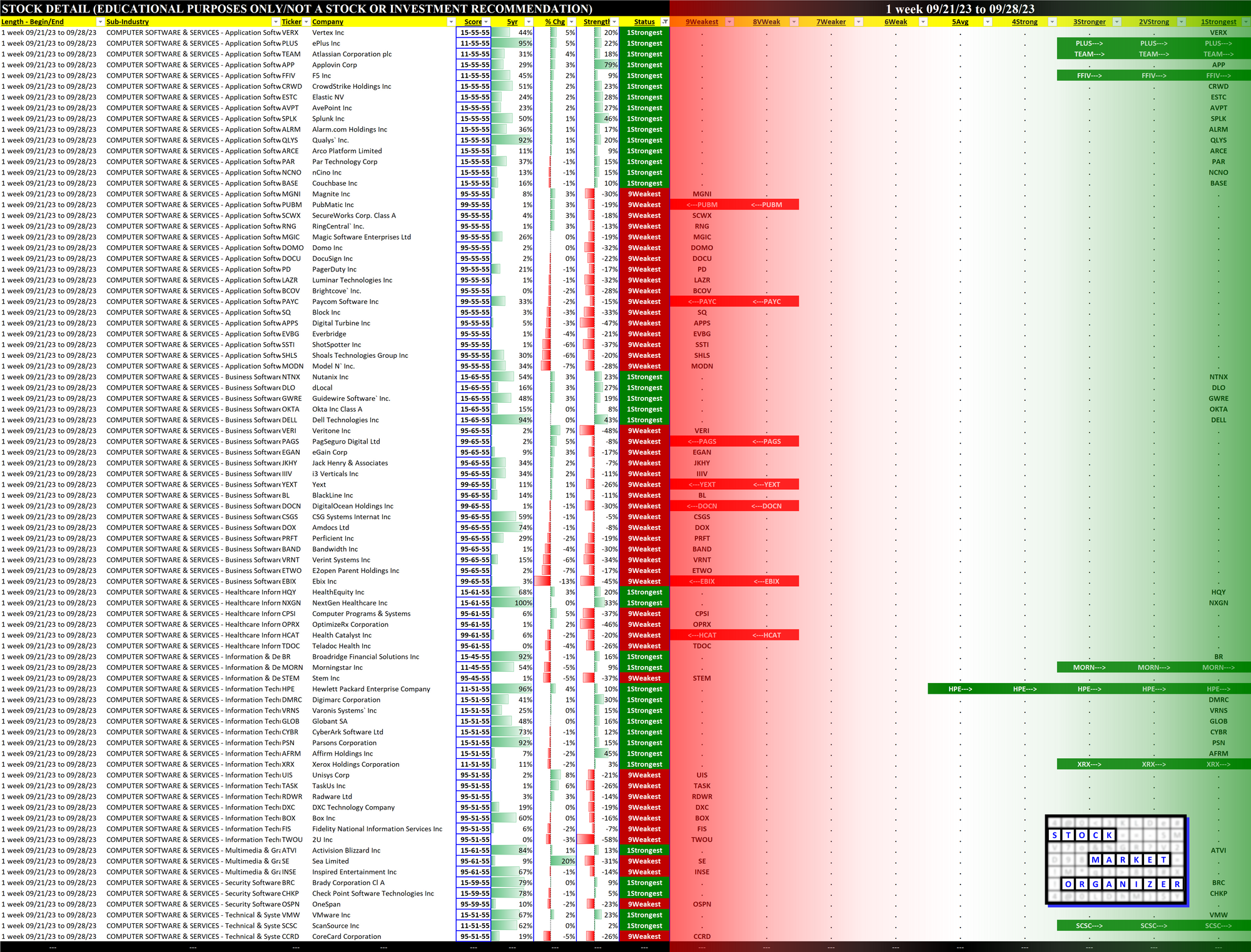Image resolution: width=1251 pixels, height=952 pixels.
Task: Click the Sub-Industry header text
Action: click(128, 22)
